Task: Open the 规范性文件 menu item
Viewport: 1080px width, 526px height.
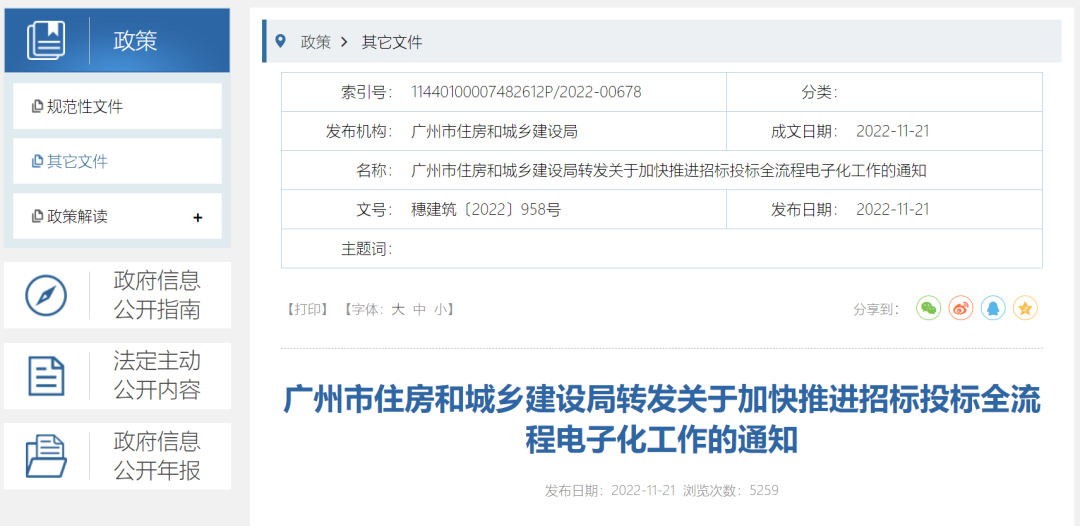Action: tap(117, 106)
